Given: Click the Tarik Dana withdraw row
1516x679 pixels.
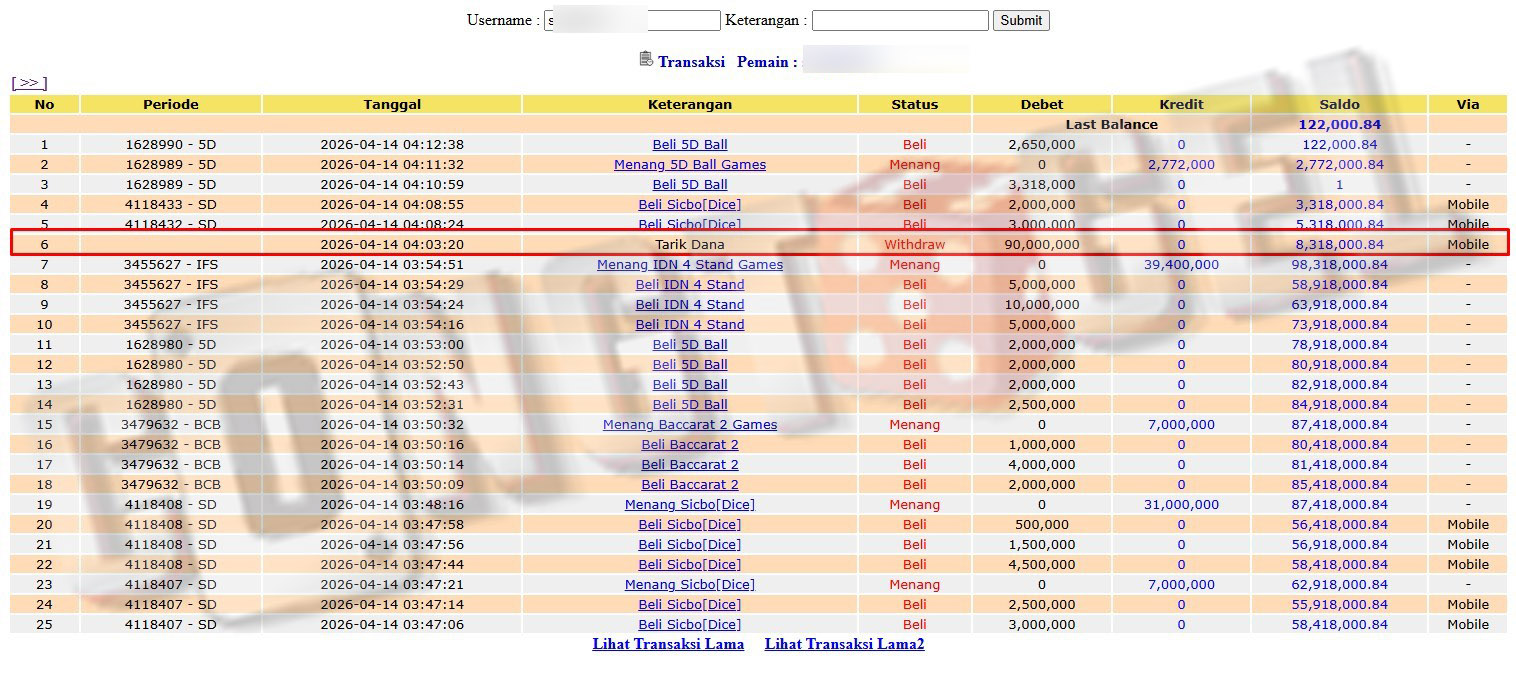Looking at the screenshot, I should (689, 244).
